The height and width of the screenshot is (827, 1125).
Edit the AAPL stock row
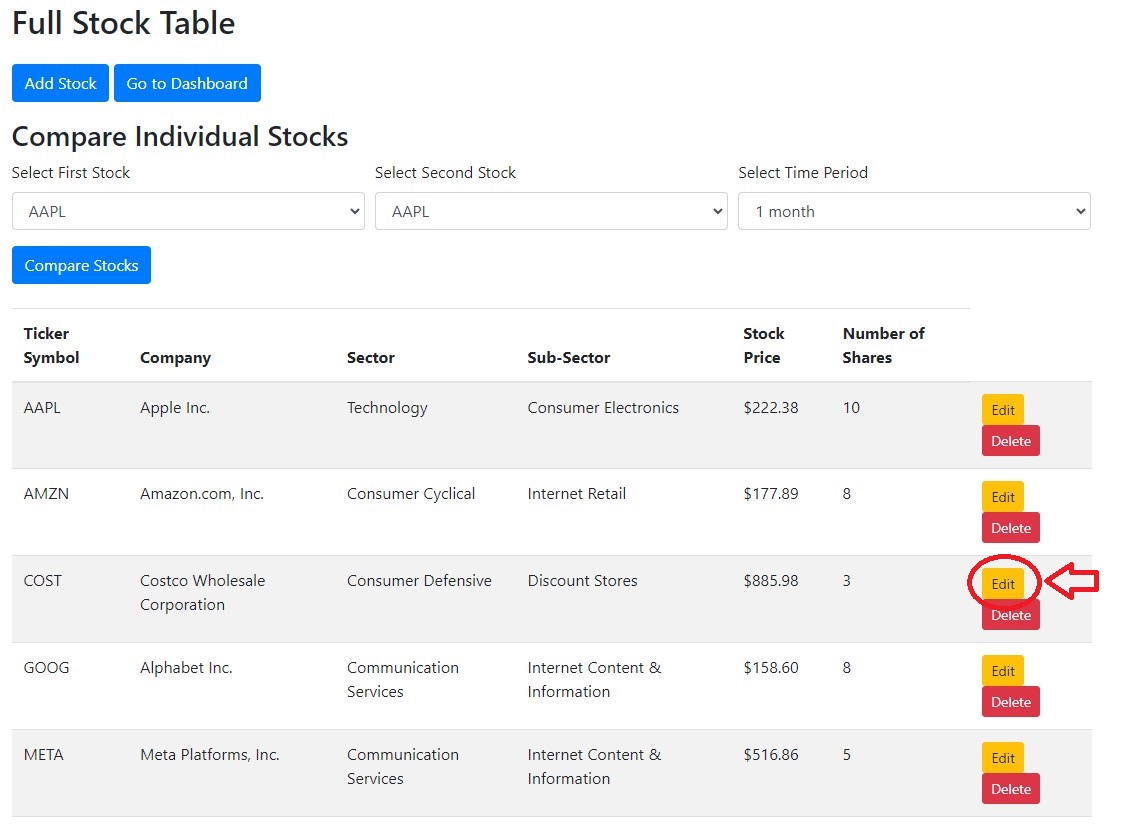pos(1002,410)
